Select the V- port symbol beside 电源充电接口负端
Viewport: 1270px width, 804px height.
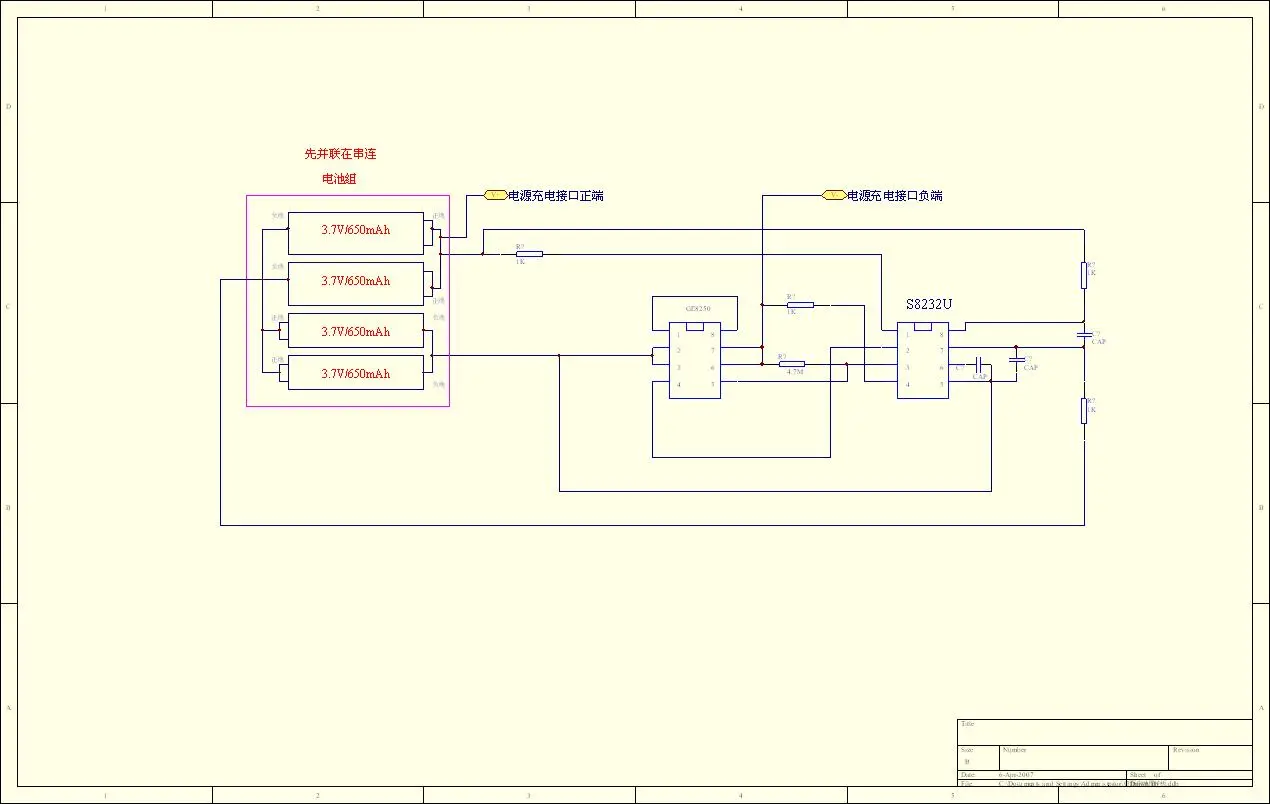pos(834,195)
